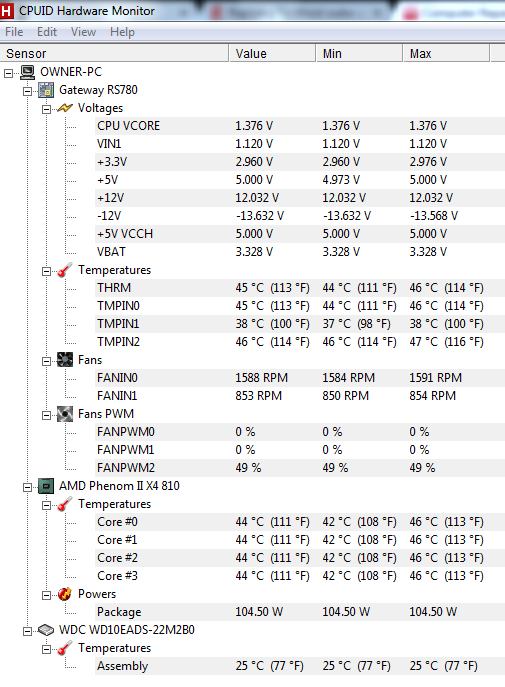Collapse the AMD Phenom II X4 810 node
This screenshot has width=505, height=687.
point(28,487)
